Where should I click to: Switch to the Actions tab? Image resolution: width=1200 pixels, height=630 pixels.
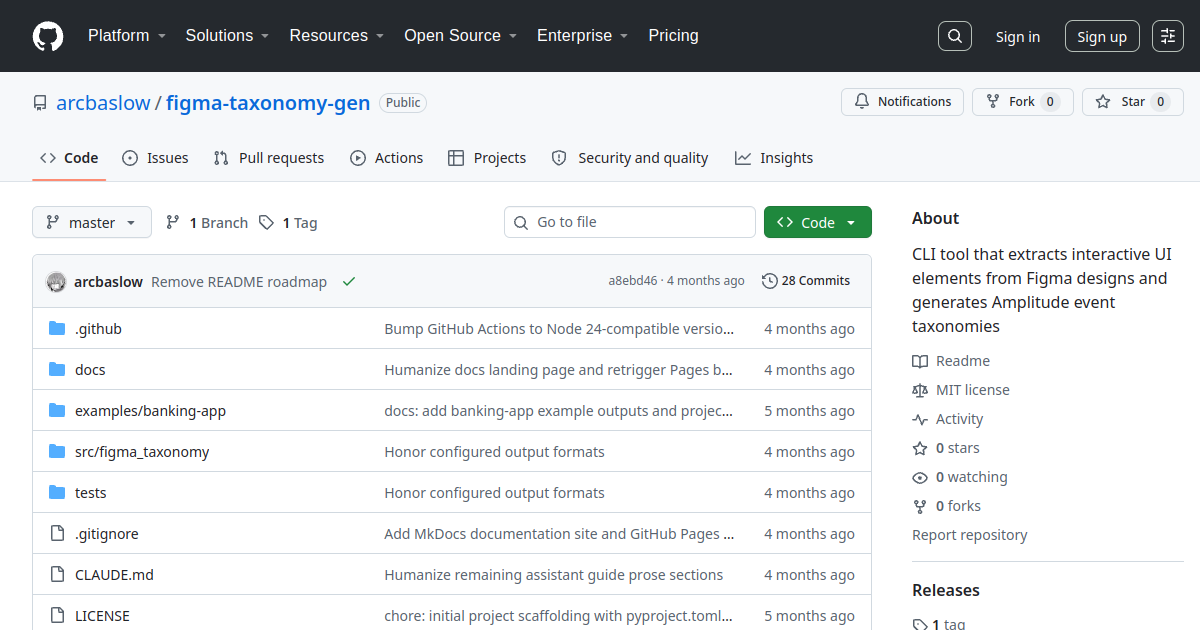pos(387,158)
